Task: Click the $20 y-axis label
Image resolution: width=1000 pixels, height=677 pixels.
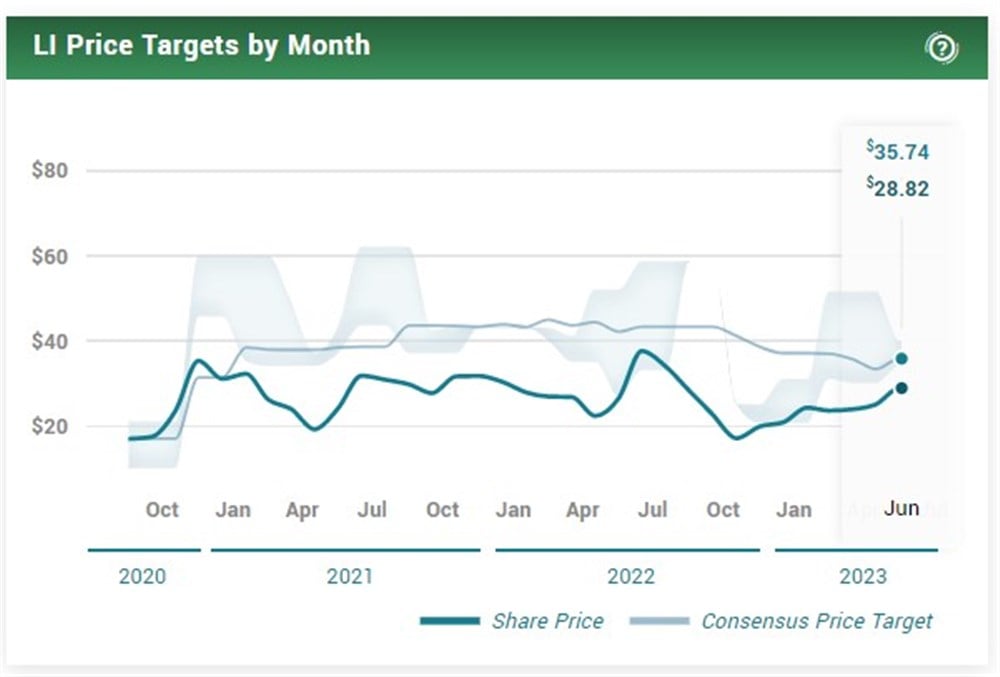Action: 49,426
